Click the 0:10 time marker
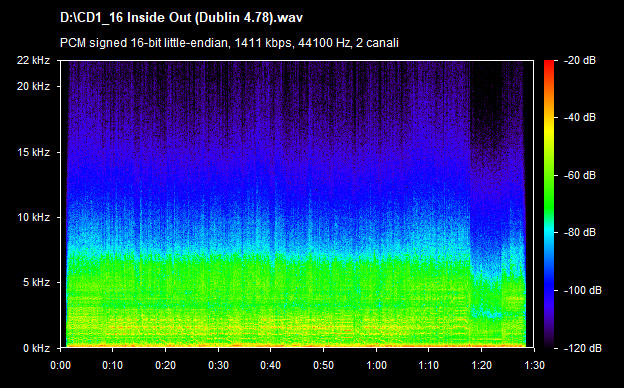The width and height of the screenshot is (624, 388). click(x=113, y=365)
